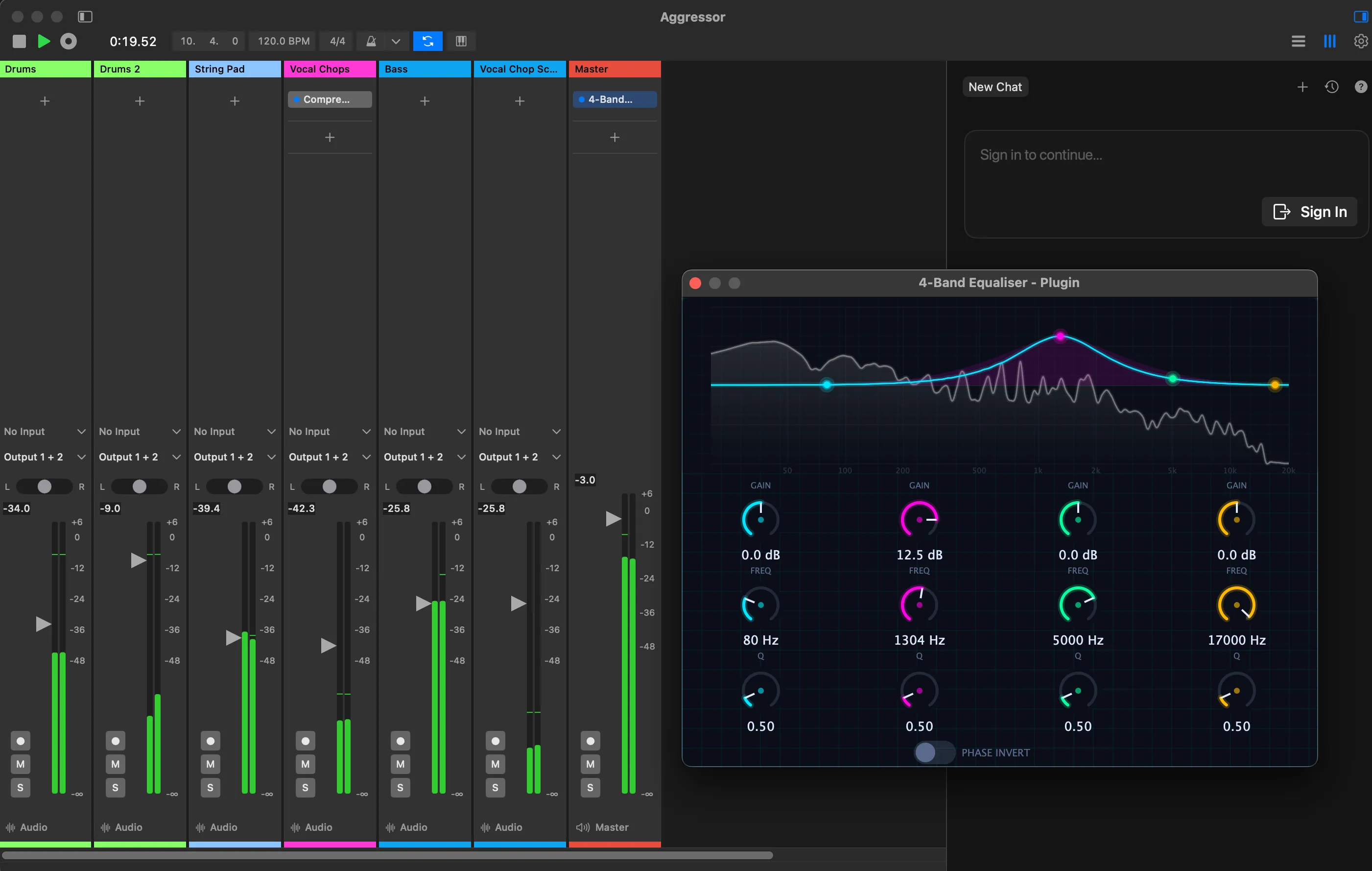The height and width of the screenshot is (871, 1372).
Task: Click the Bass pan slider knob
Action: point(425,486)
